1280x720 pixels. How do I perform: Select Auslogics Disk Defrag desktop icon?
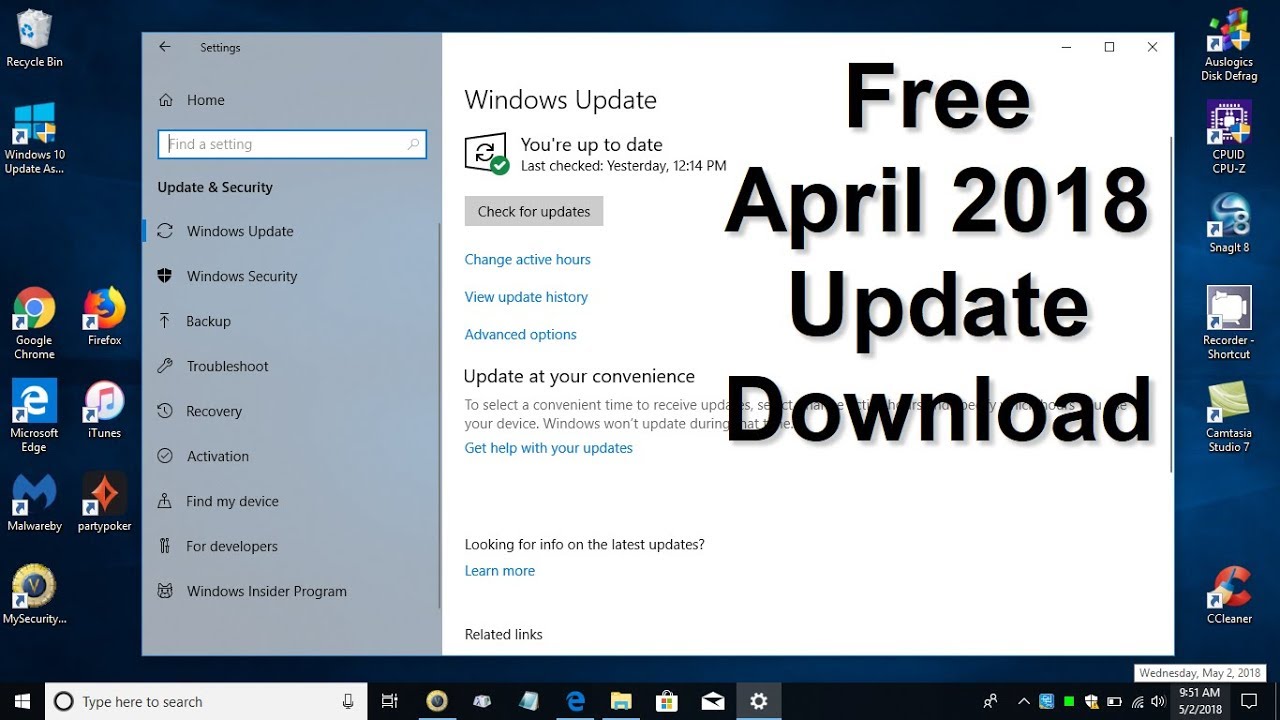pos(1229,45)
